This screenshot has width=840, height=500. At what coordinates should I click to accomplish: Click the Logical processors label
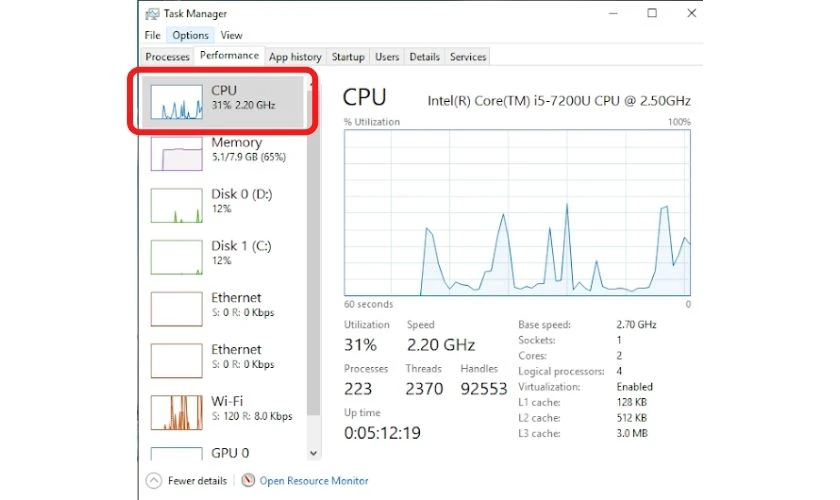point(561,371)
